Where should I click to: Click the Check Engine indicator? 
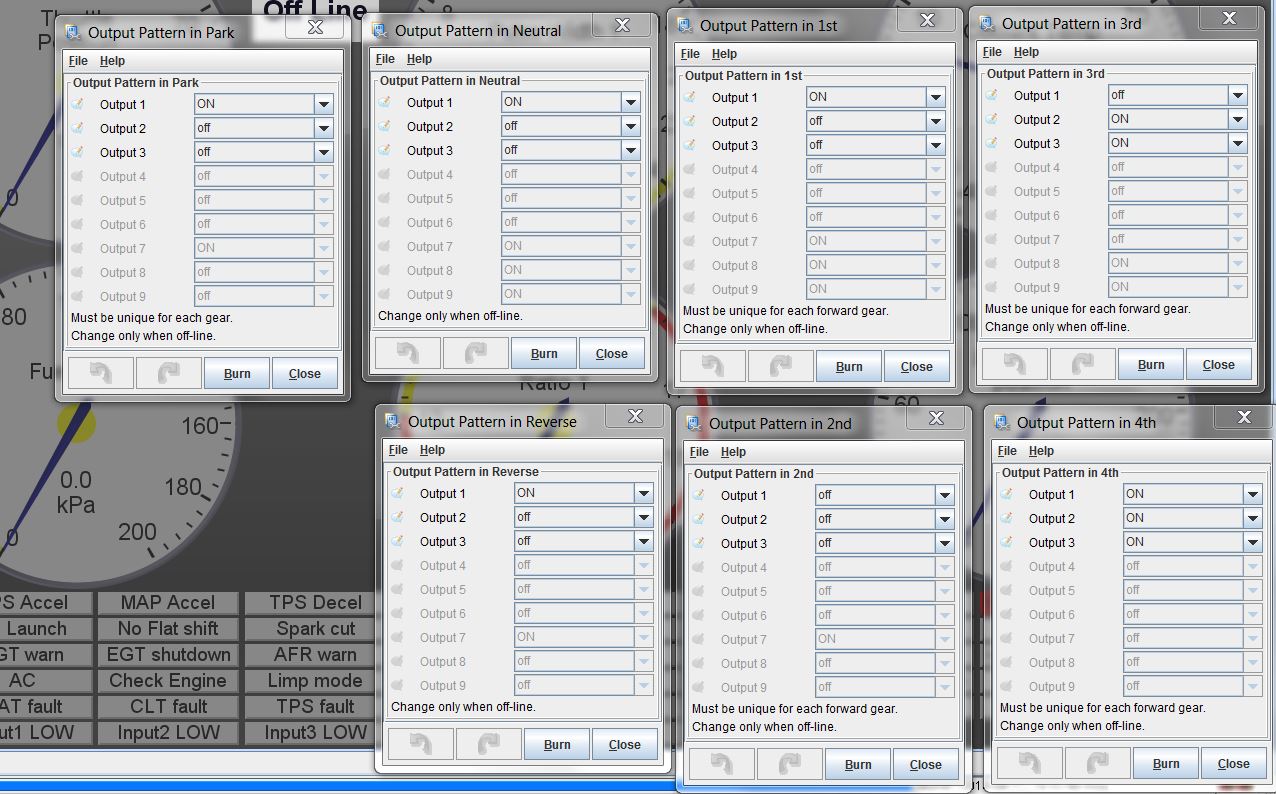click(168, 681)
